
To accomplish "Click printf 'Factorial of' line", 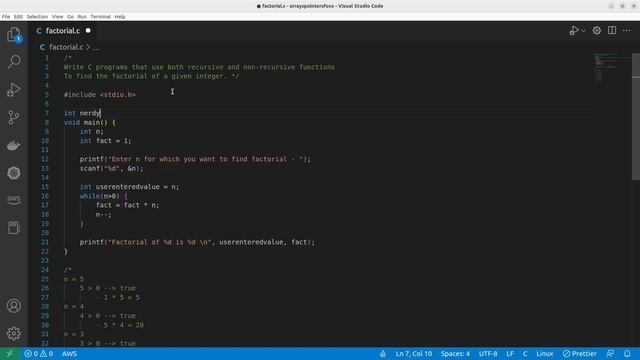I will pos(197,242).
